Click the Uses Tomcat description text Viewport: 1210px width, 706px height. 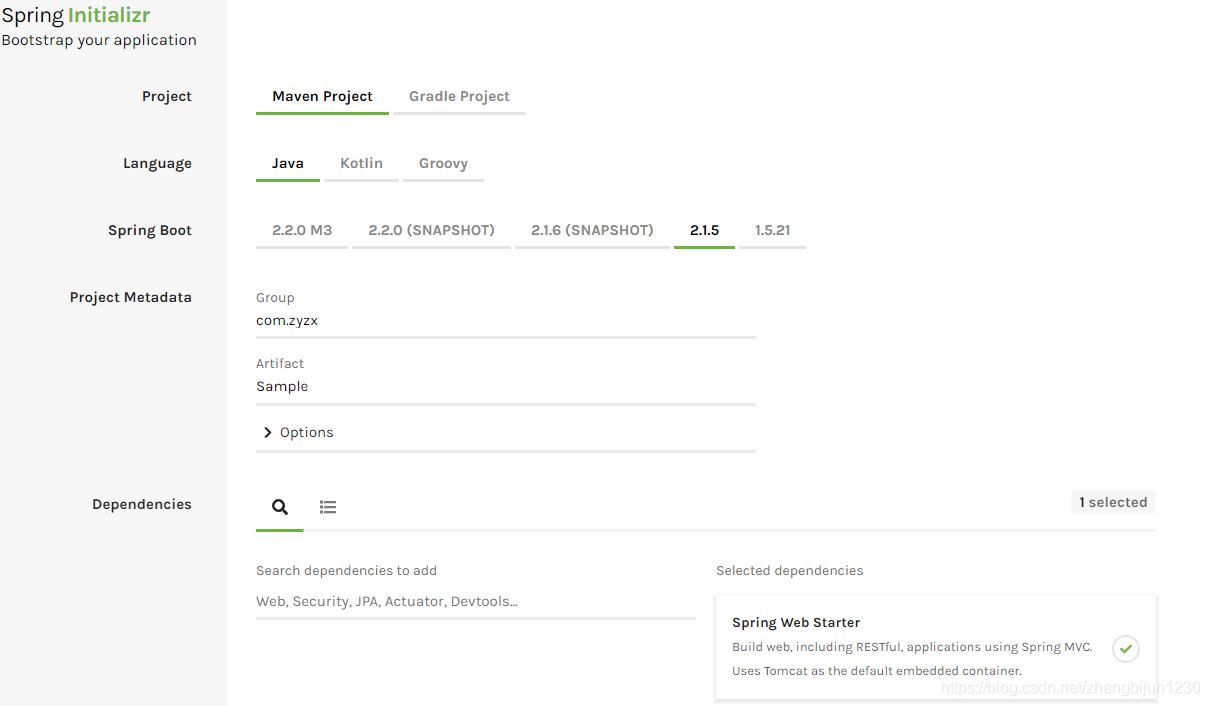point(877,671)
